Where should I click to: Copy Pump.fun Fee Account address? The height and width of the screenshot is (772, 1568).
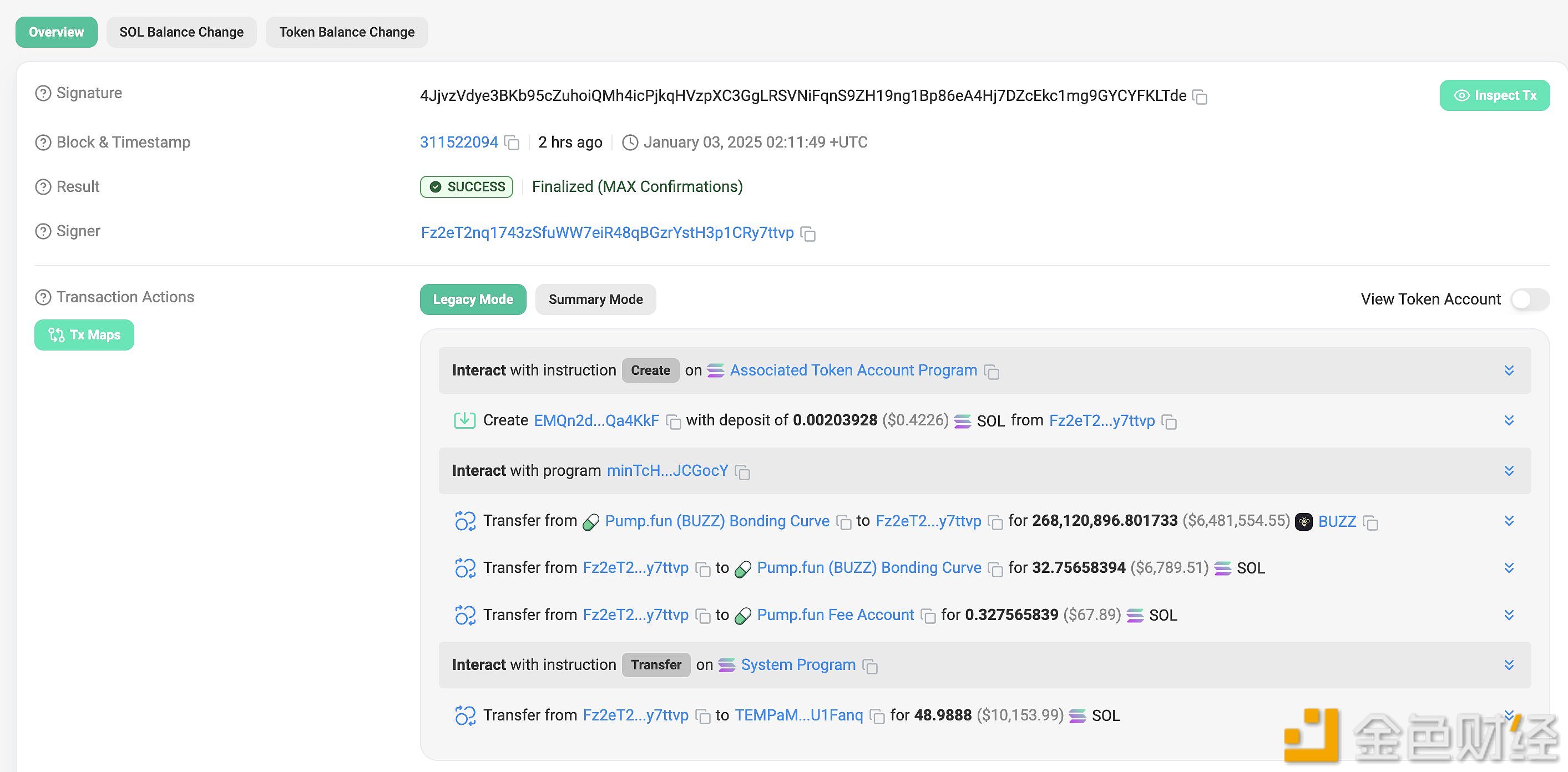(x=928, y=616)
